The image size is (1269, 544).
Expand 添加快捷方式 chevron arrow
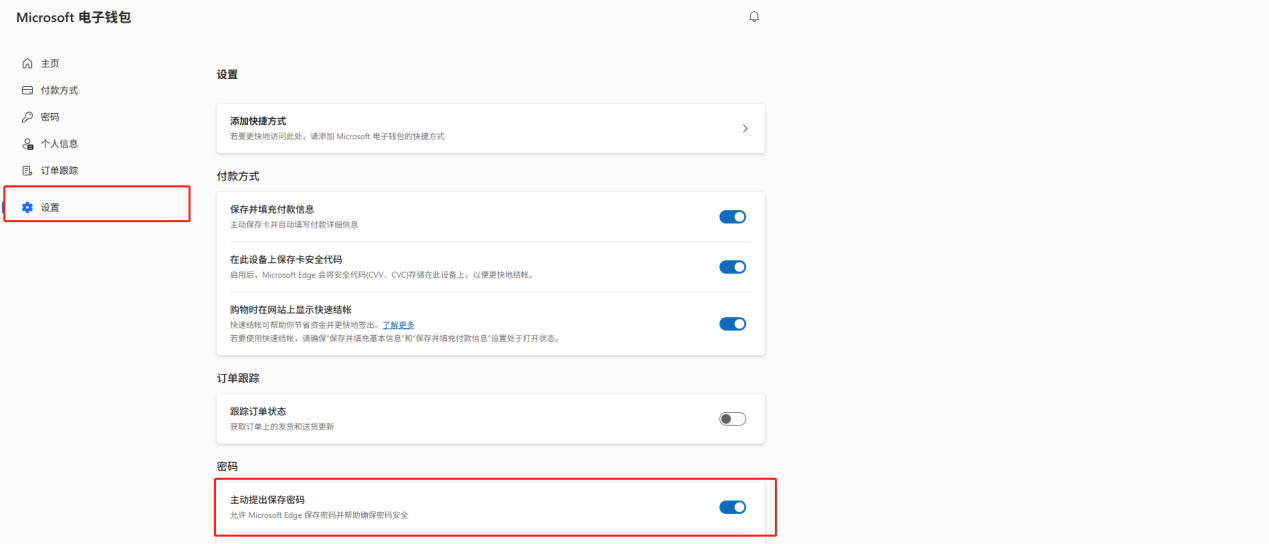click(745, 128)
